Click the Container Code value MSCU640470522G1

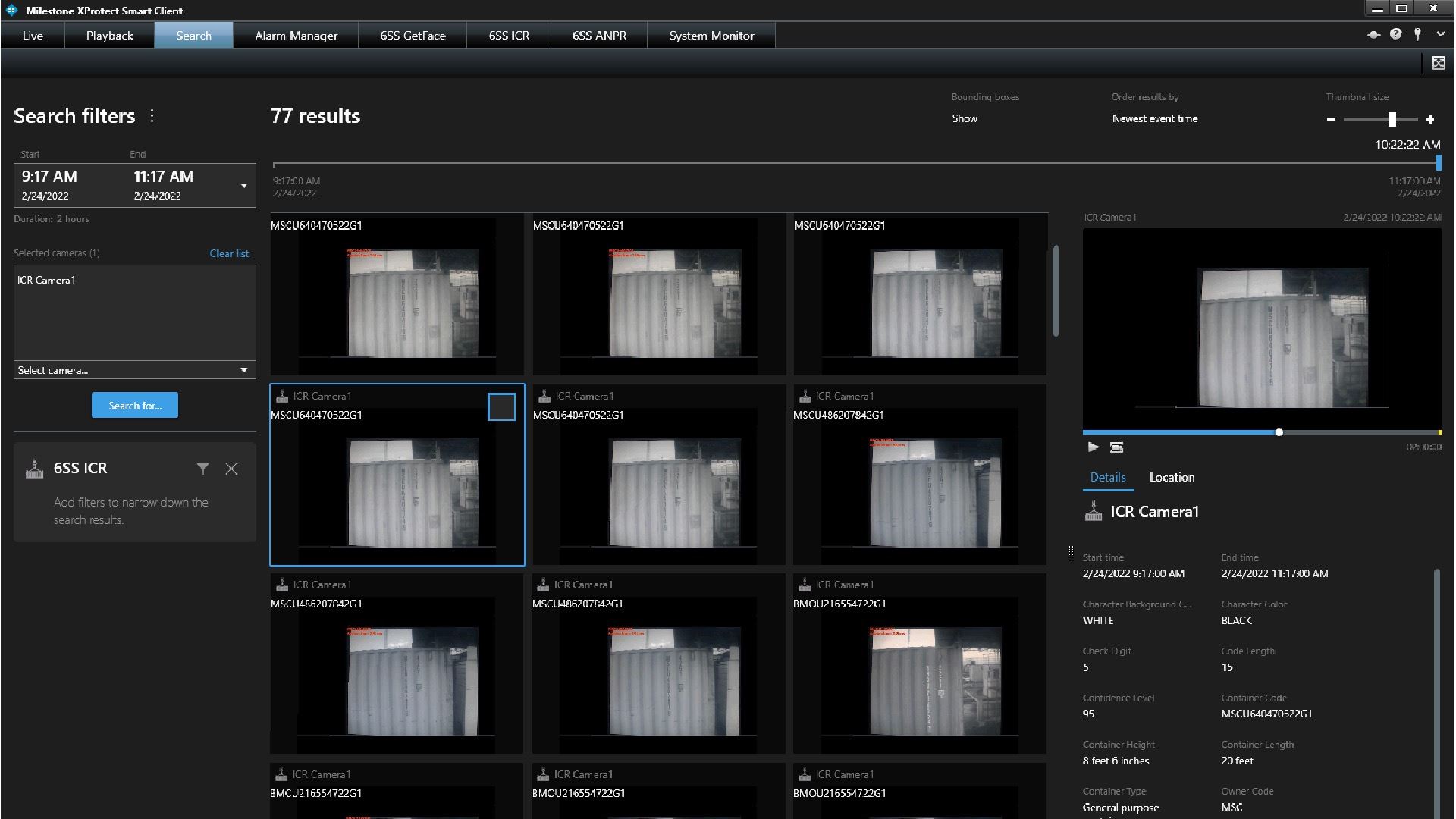(1266, 714)
